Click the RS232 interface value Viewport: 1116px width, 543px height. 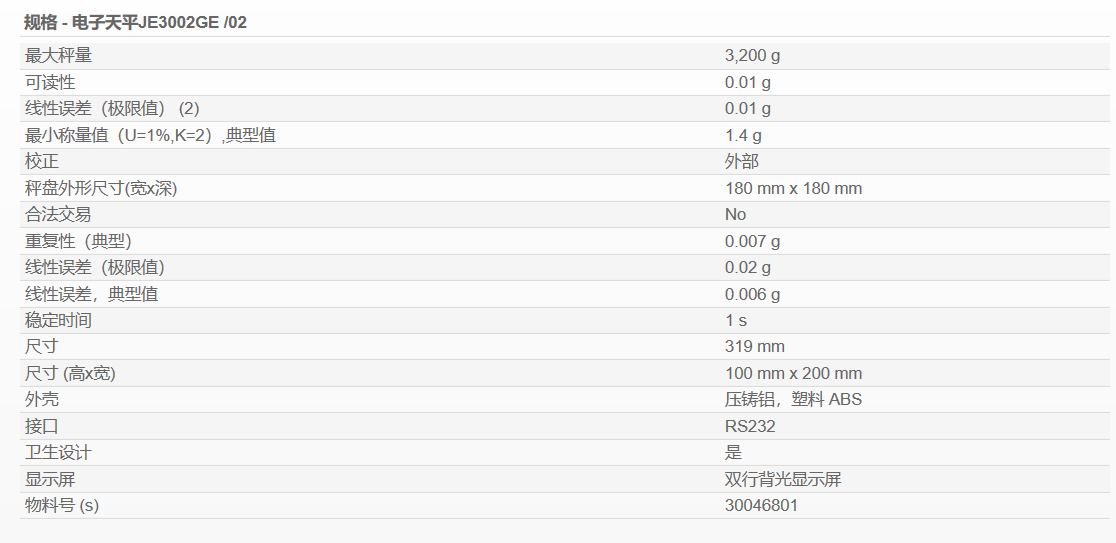[x=750, y=426]
